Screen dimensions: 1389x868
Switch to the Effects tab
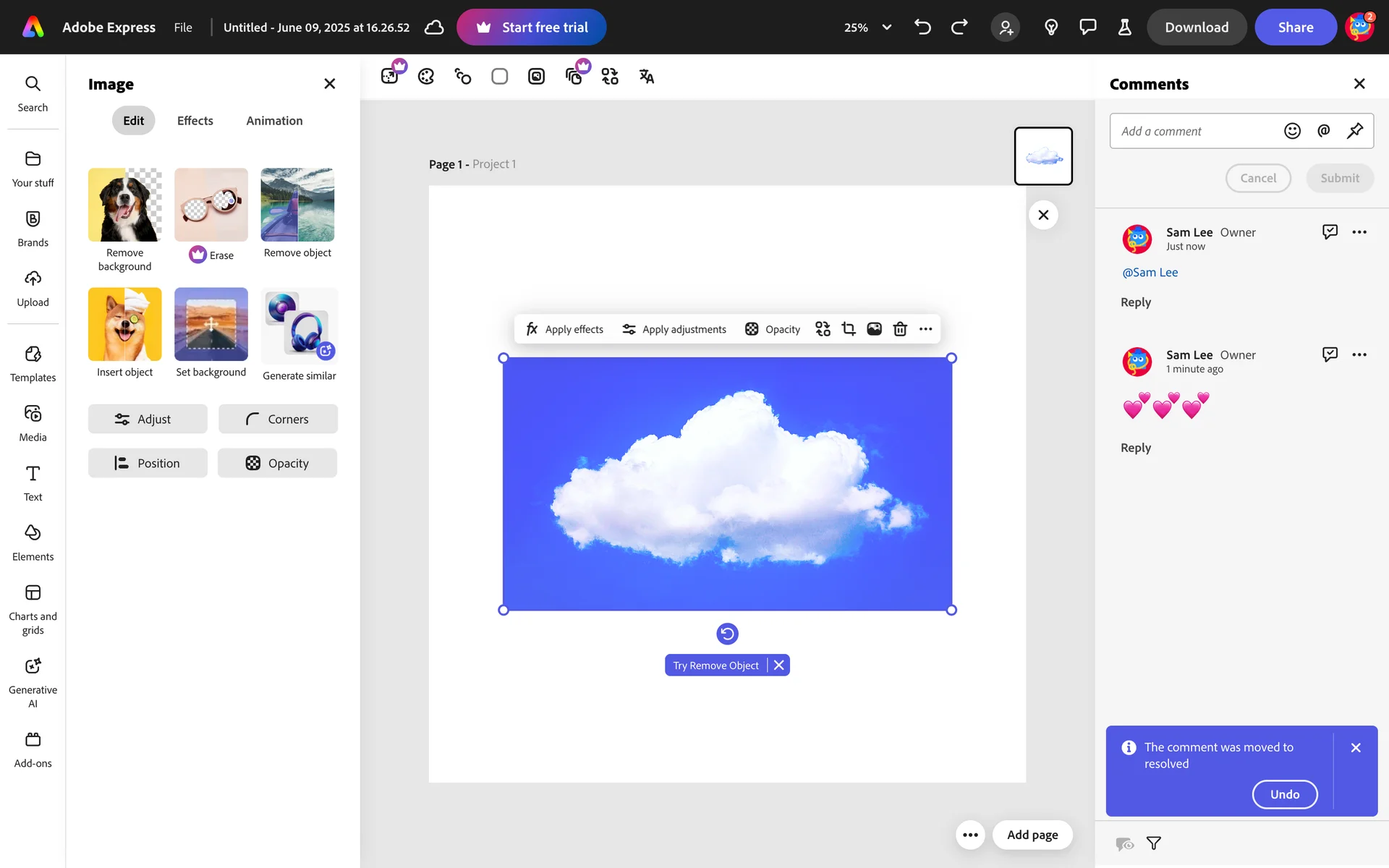click(195, 121)
